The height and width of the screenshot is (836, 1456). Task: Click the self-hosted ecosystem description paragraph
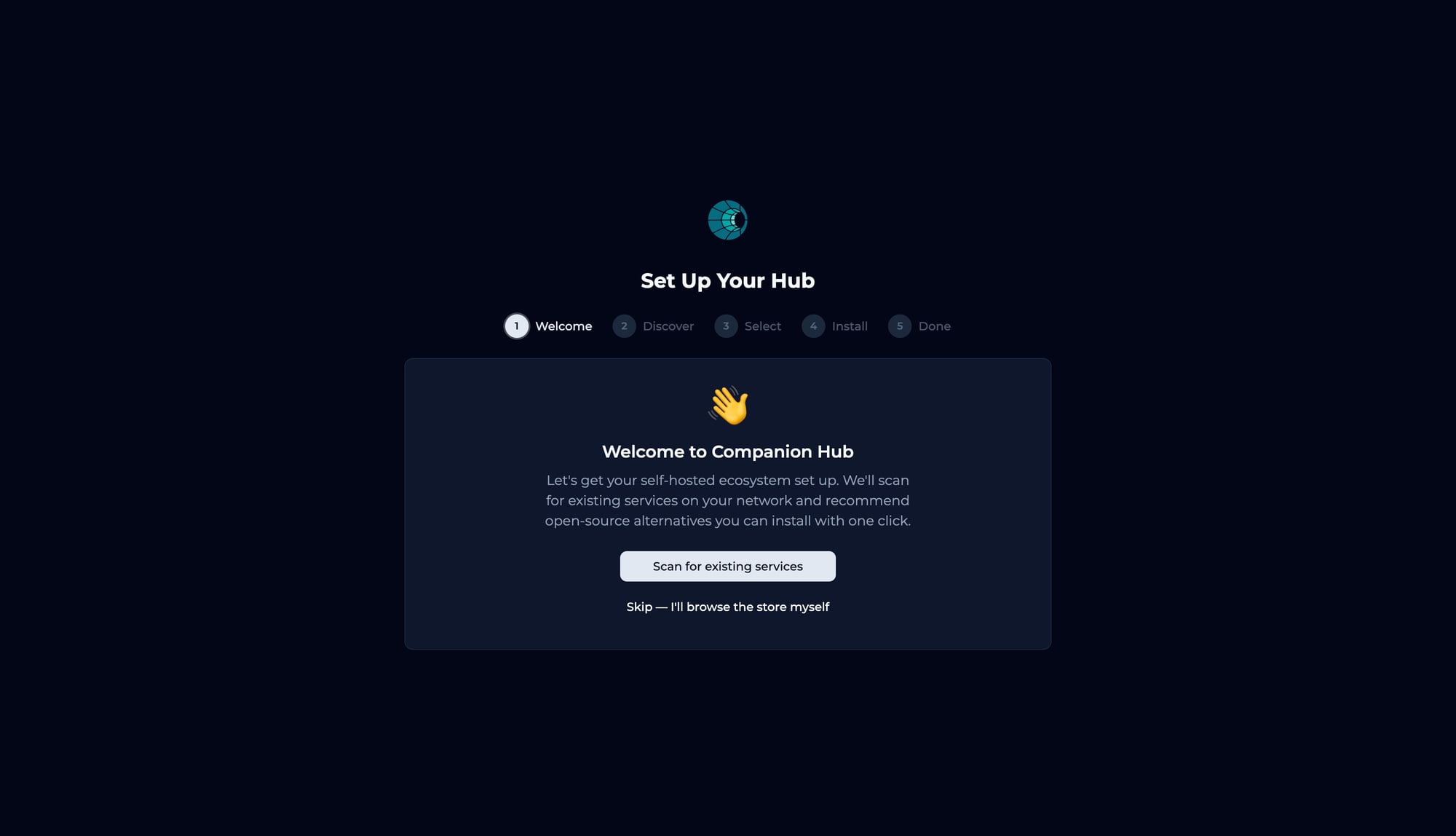click(x=728, y=500)
